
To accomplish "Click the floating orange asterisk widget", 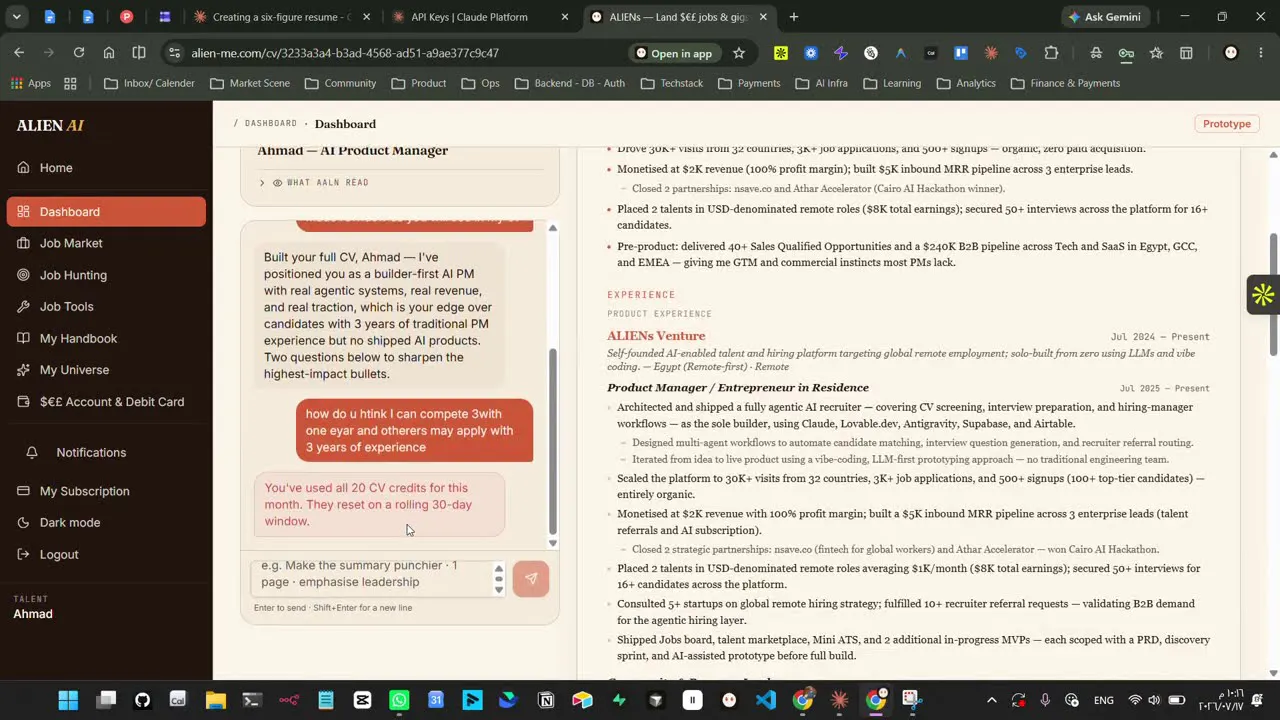I will click(1263, 295).
